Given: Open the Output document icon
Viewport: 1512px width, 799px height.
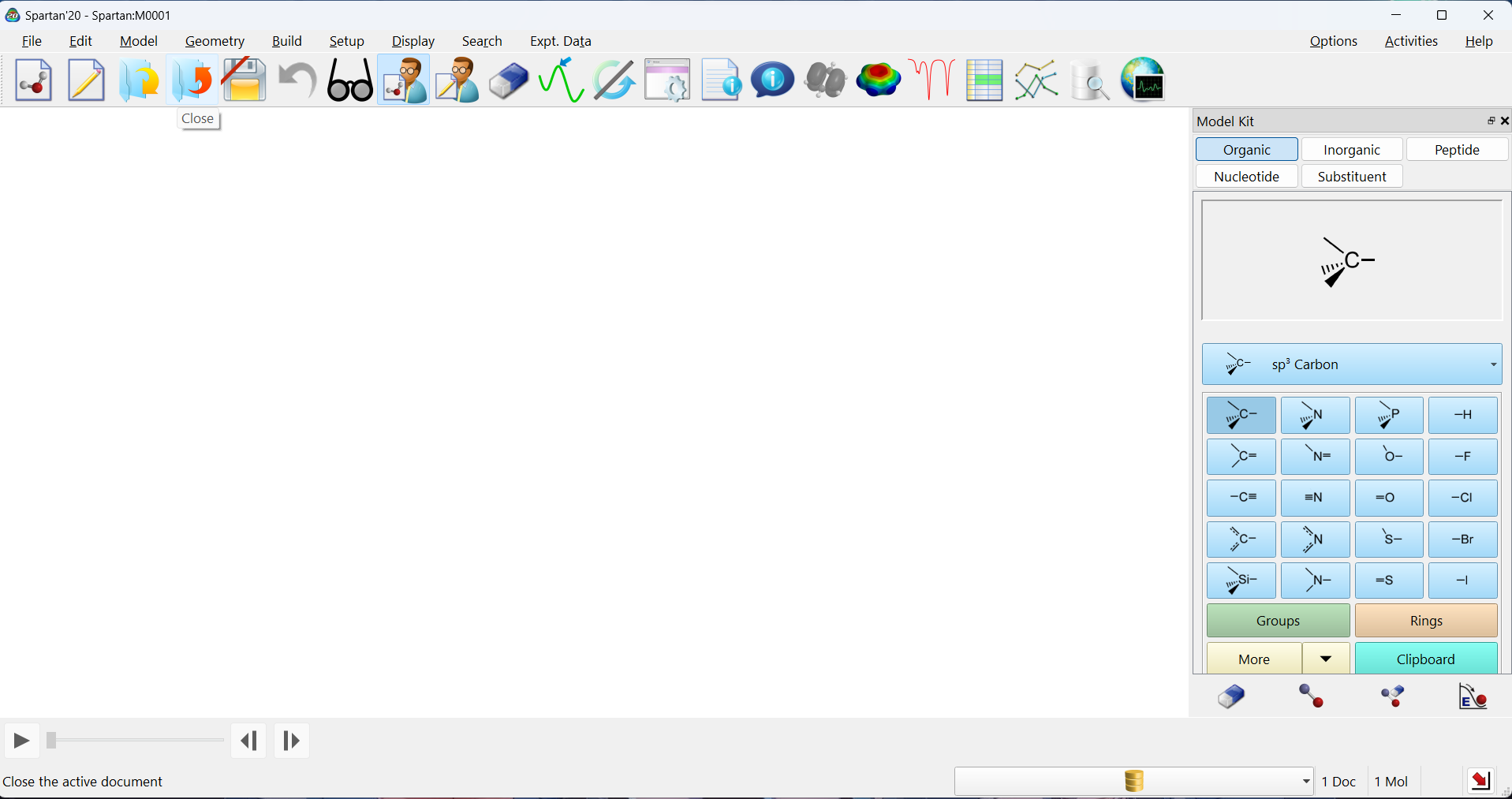Looking at the screenshot, I should tap(720, 80).
